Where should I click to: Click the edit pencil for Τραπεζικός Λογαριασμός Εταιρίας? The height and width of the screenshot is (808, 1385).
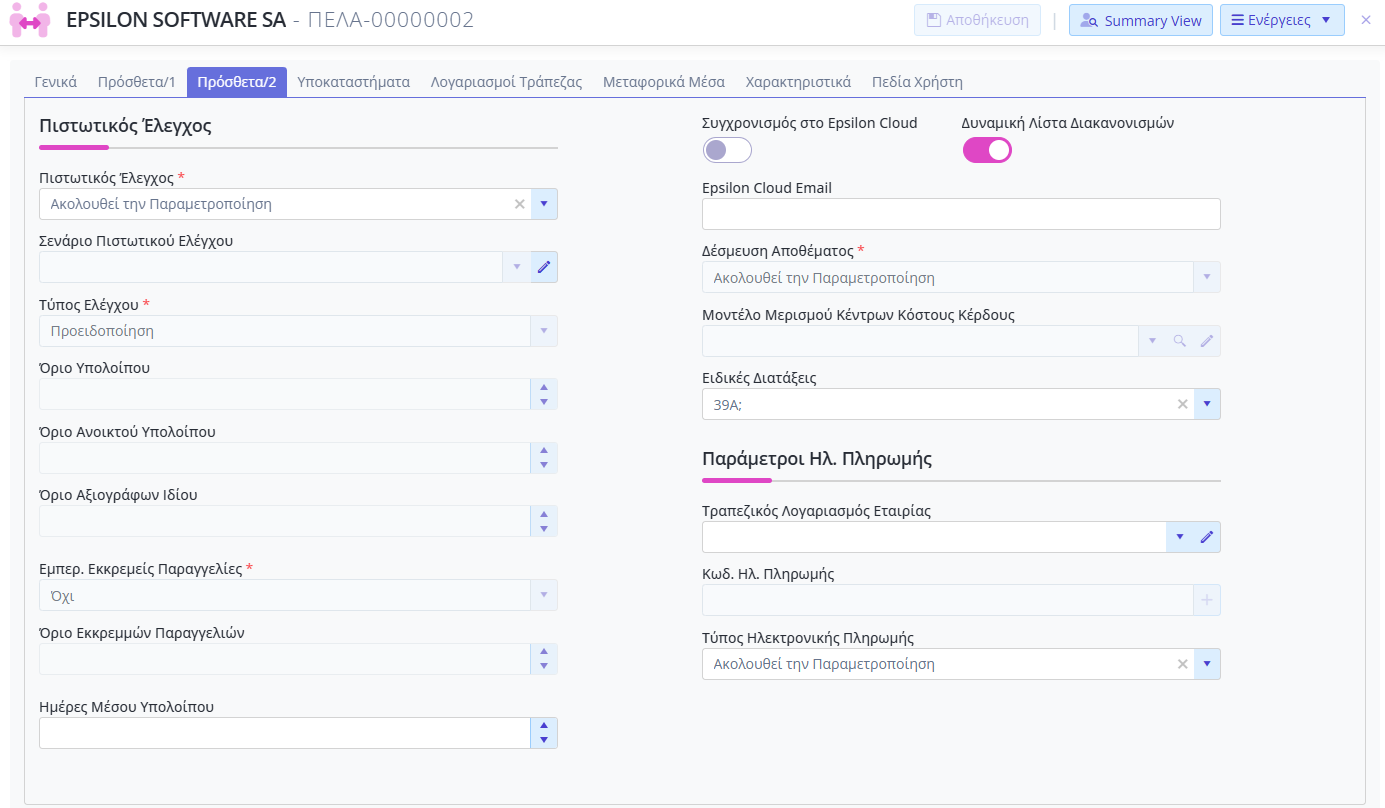tap(1207, 537)
